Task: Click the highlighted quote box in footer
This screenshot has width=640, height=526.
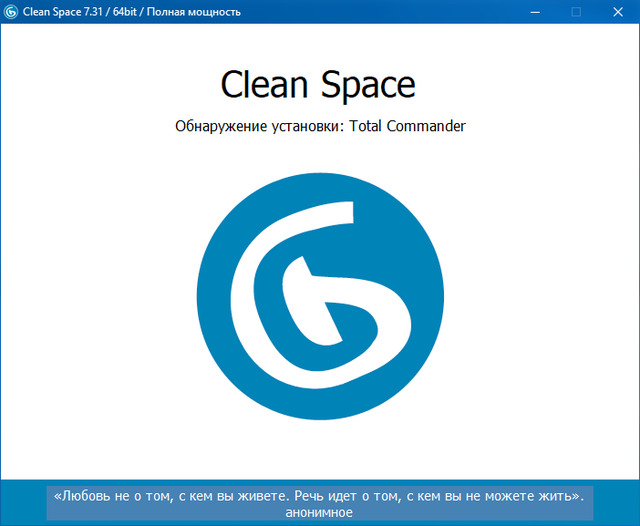Action: tap(319, 504)
